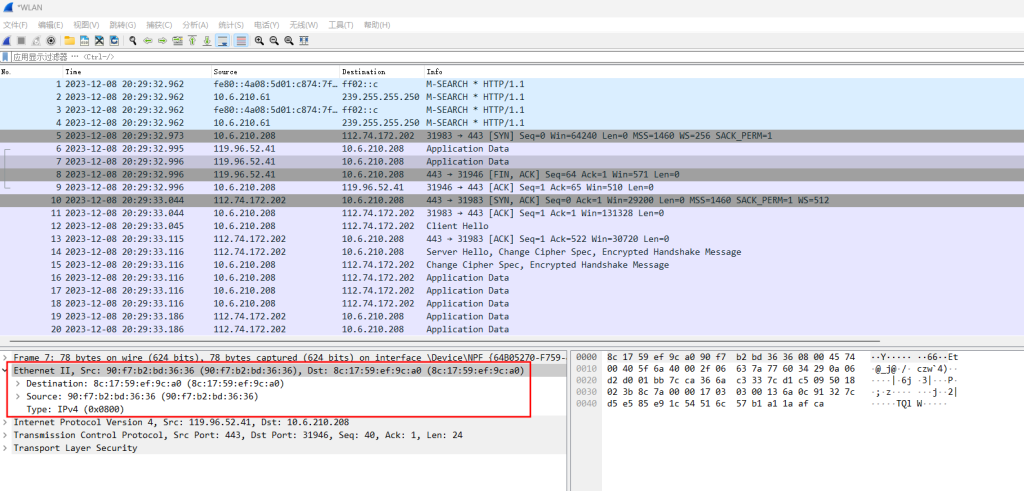Open the 统计(S) menu

(x=231, y=24)
